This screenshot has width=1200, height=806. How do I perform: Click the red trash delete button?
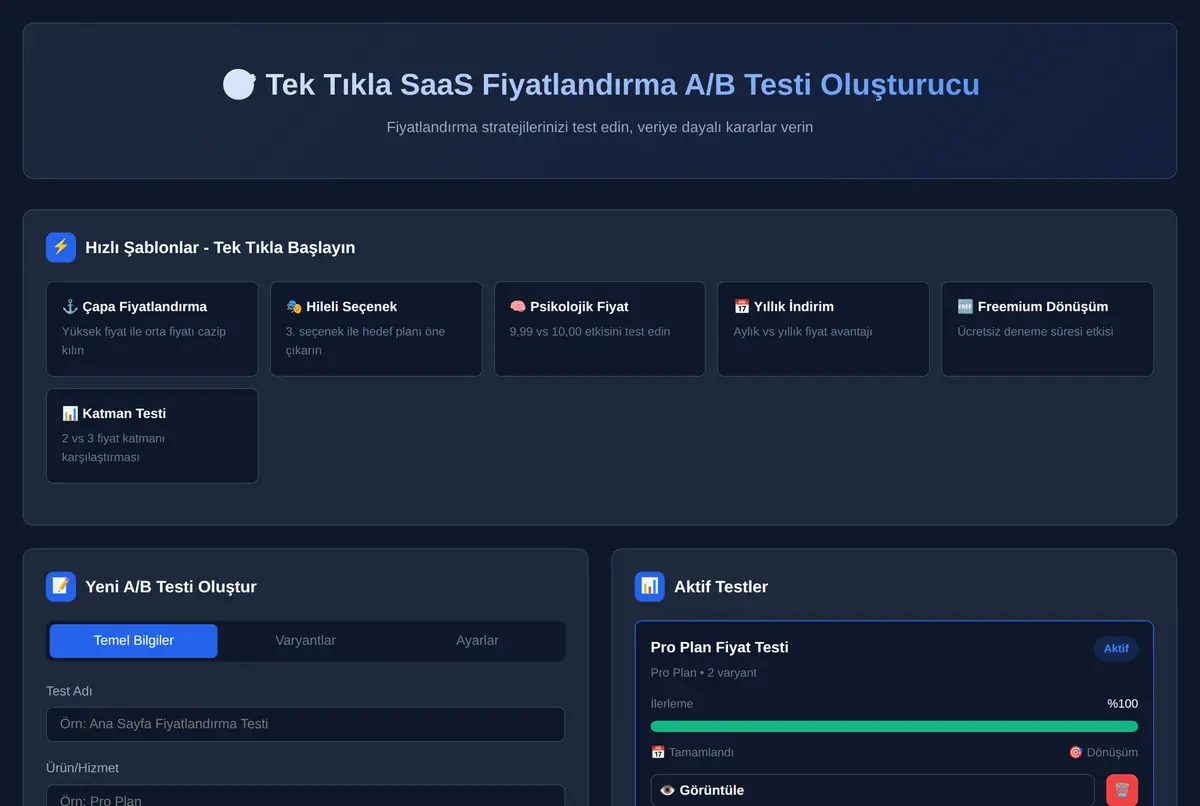(1122, 790)
